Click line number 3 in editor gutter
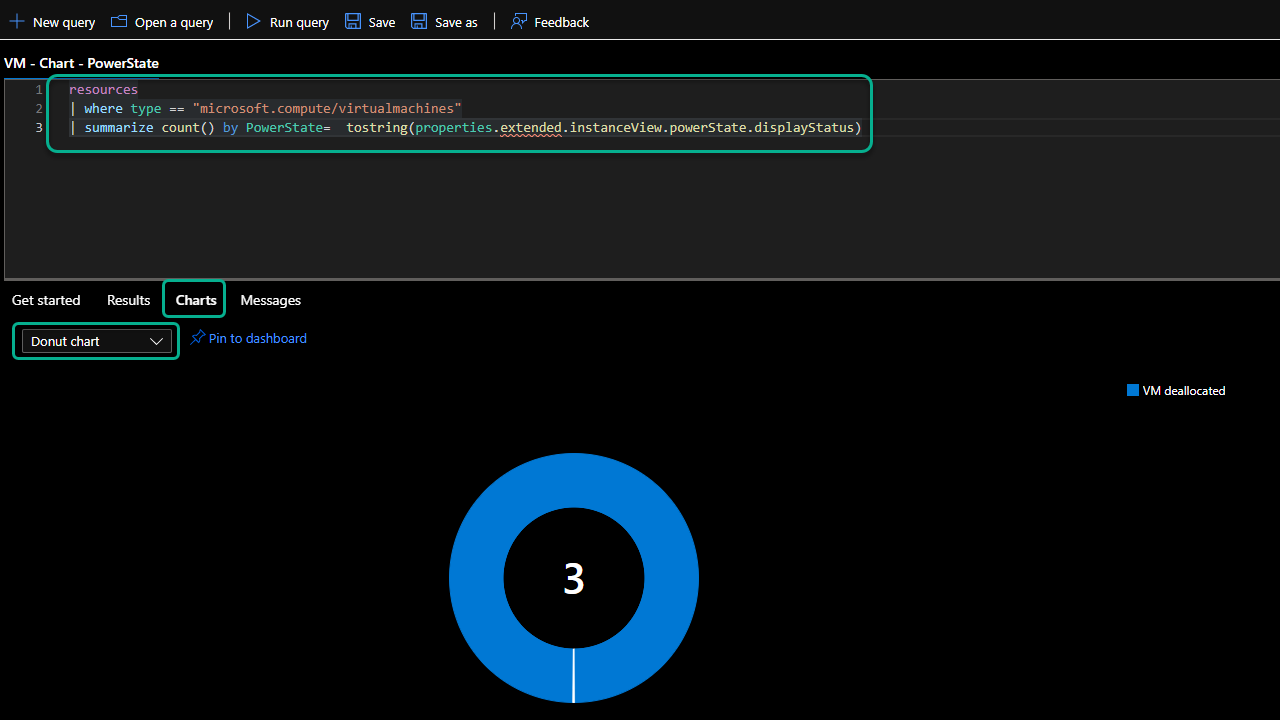 (39, 127)
